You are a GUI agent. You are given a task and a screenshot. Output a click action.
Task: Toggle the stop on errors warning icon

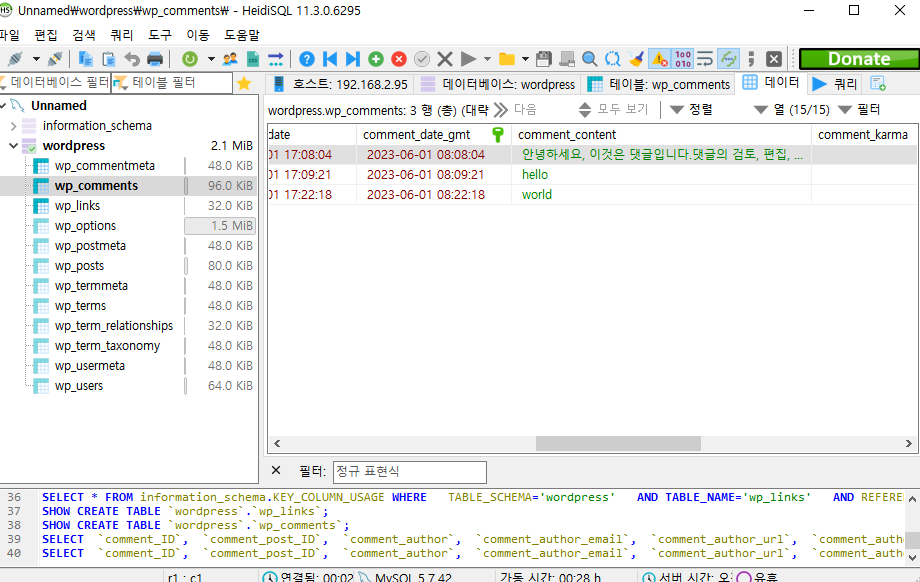point(659,59)
